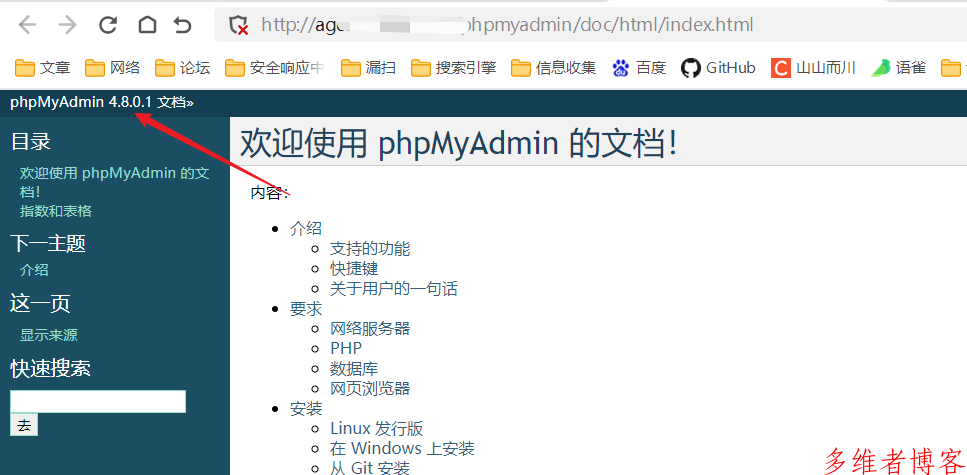
Task: Click the 下一主题 sidebar heading
Action: tap(47, 243)
